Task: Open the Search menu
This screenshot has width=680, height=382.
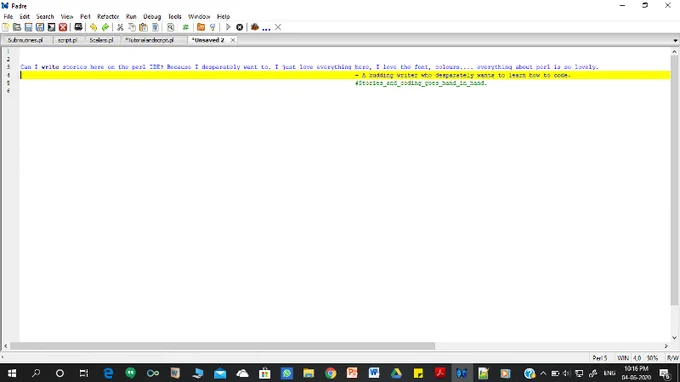Action: click(45, 16)
